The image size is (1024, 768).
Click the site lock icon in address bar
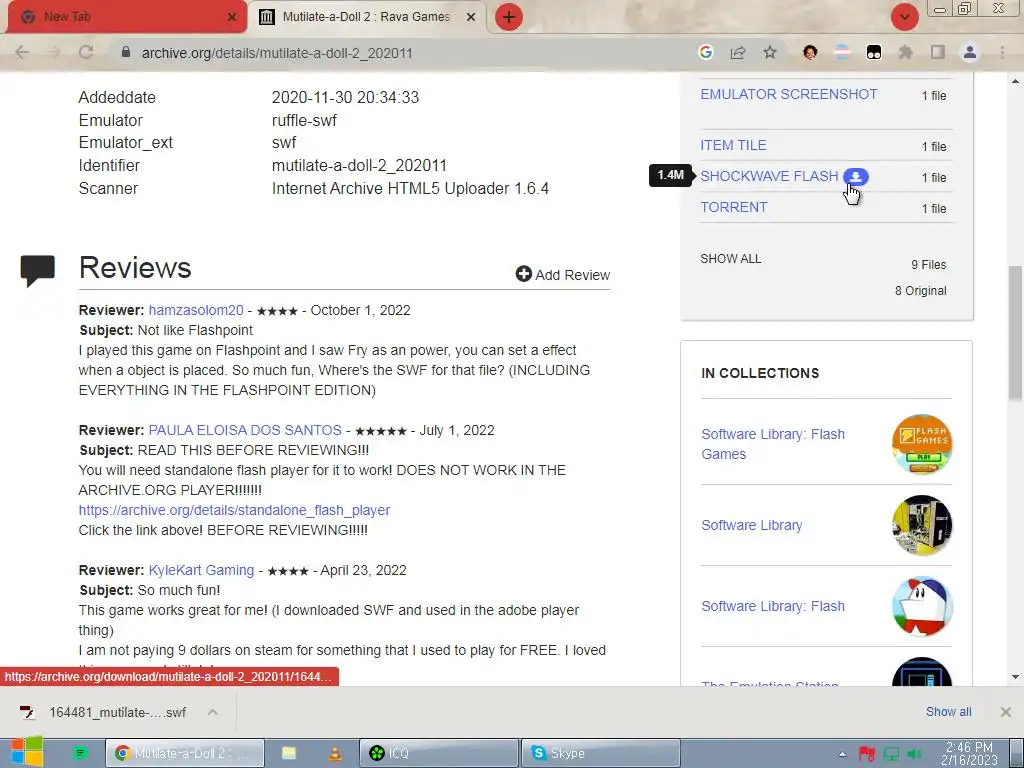coord(126,52)
